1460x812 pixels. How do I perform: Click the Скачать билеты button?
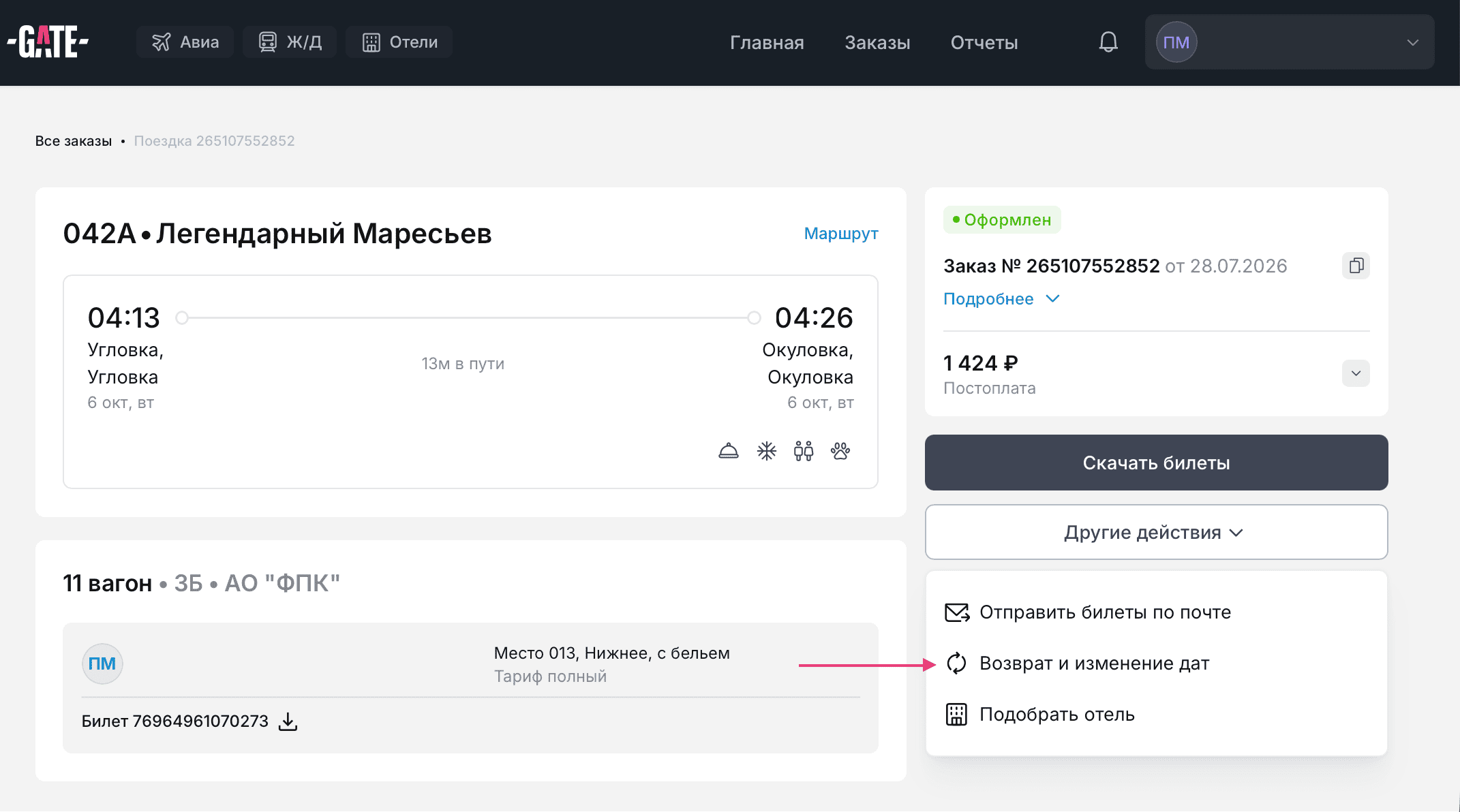click(x=1156, y=463)
